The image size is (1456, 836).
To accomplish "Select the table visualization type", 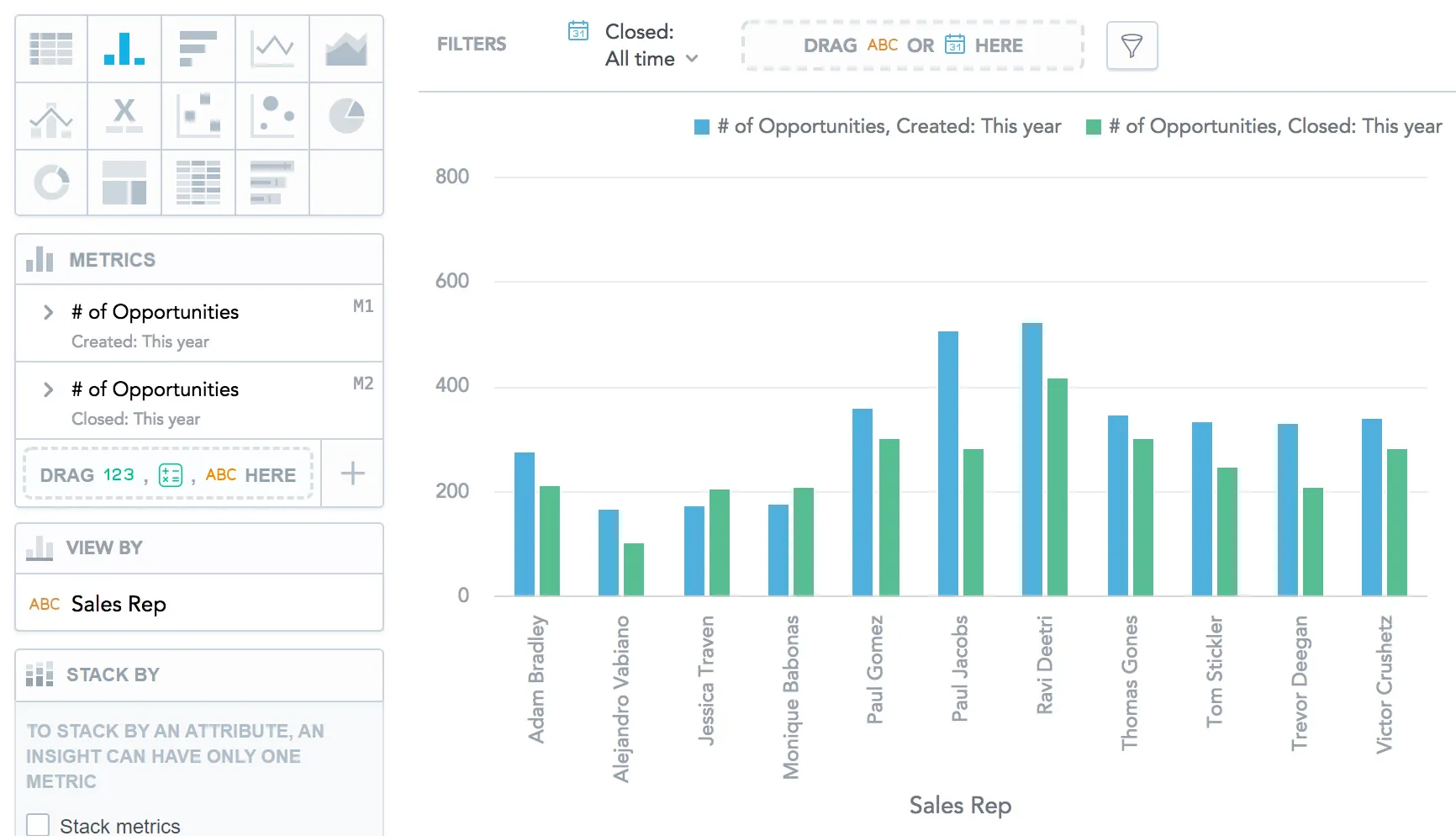I will pos(50,48).
